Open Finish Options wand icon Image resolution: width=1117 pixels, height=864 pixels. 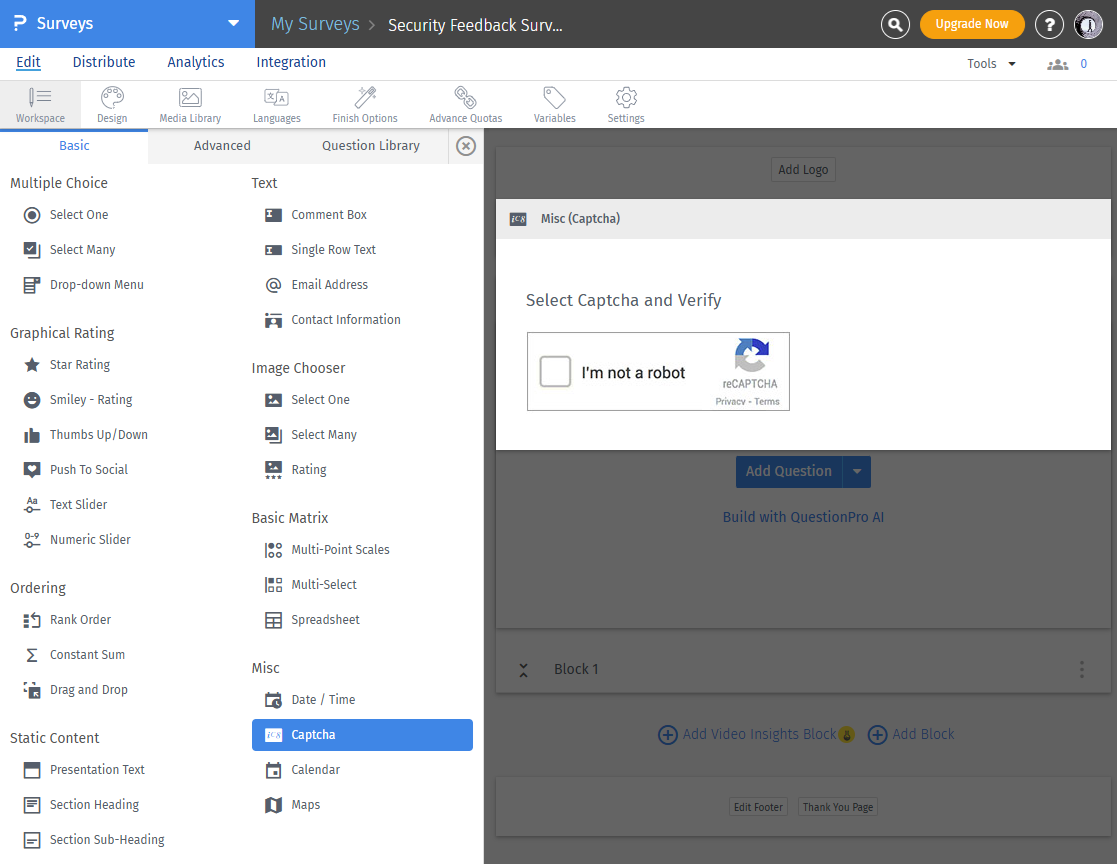coord(365,105)
